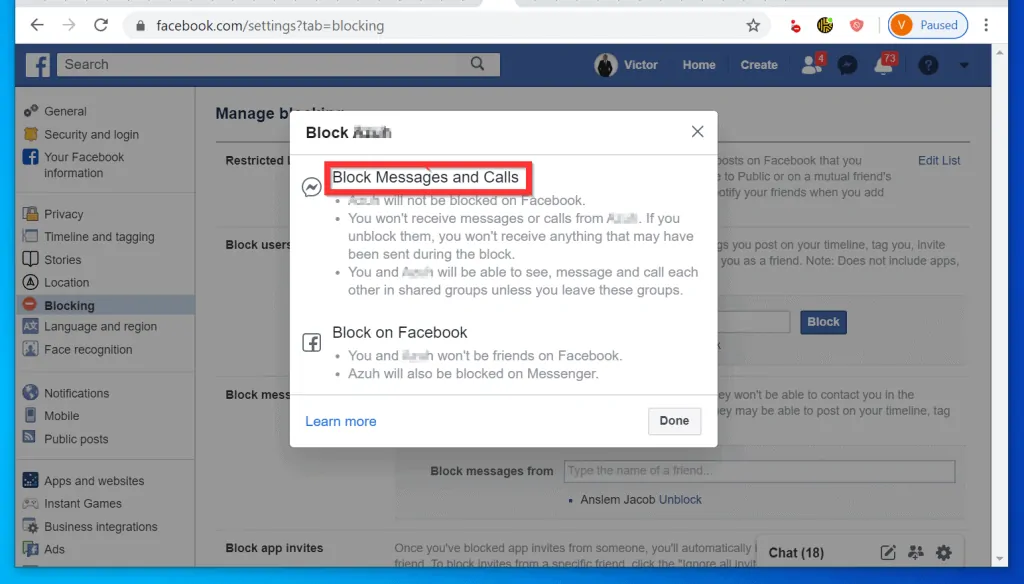The image size is (1024, 584).
Task: Expand the Chat (18) panel
Action: point(796,552)
